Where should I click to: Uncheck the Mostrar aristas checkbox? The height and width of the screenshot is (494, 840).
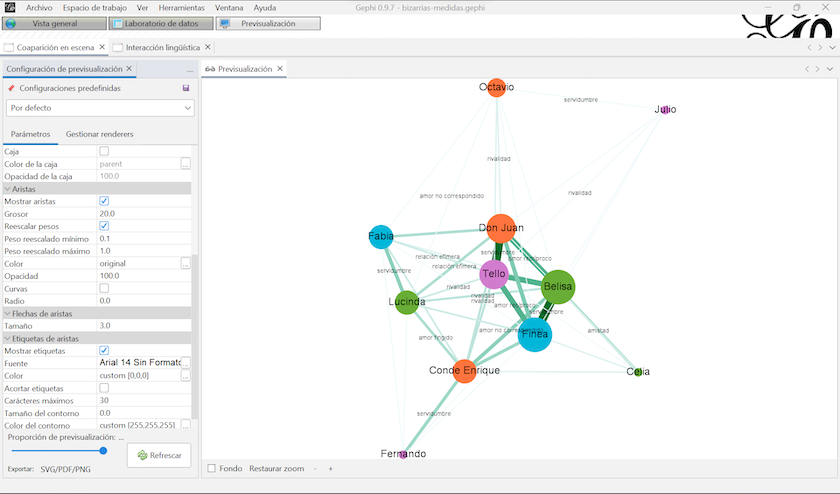pos(104,201)
